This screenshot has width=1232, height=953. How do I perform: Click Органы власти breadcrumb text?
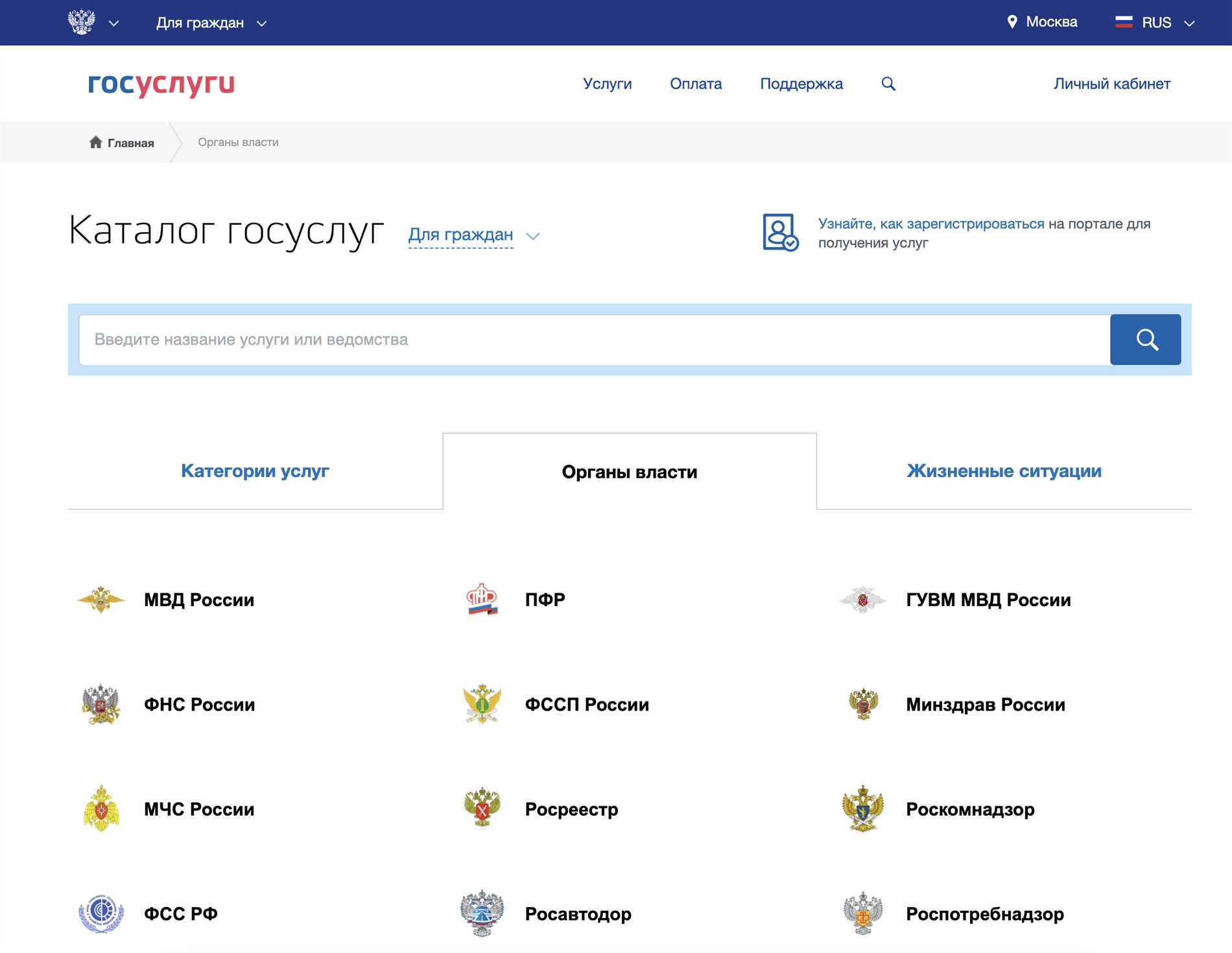pyautogui.click(x=238, y=142)
